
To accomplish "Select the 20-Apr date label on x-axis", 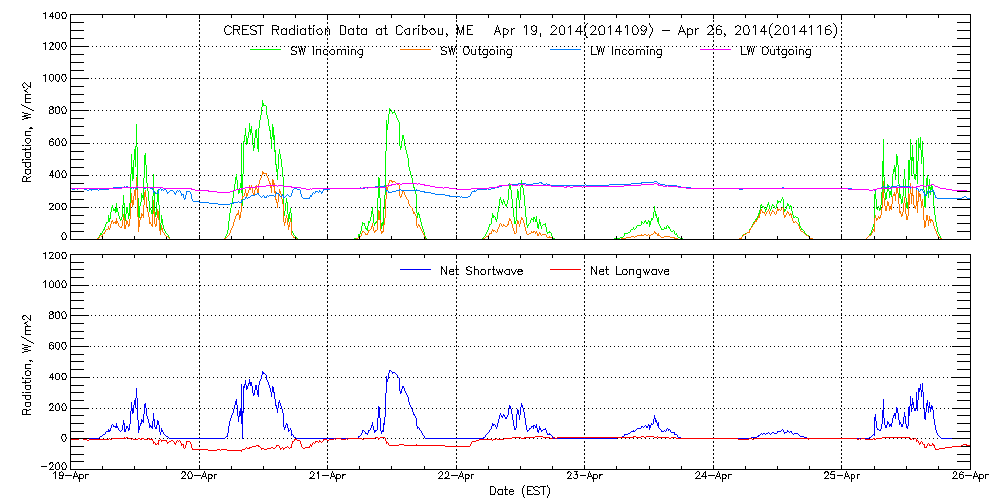I will pos(201,478).
